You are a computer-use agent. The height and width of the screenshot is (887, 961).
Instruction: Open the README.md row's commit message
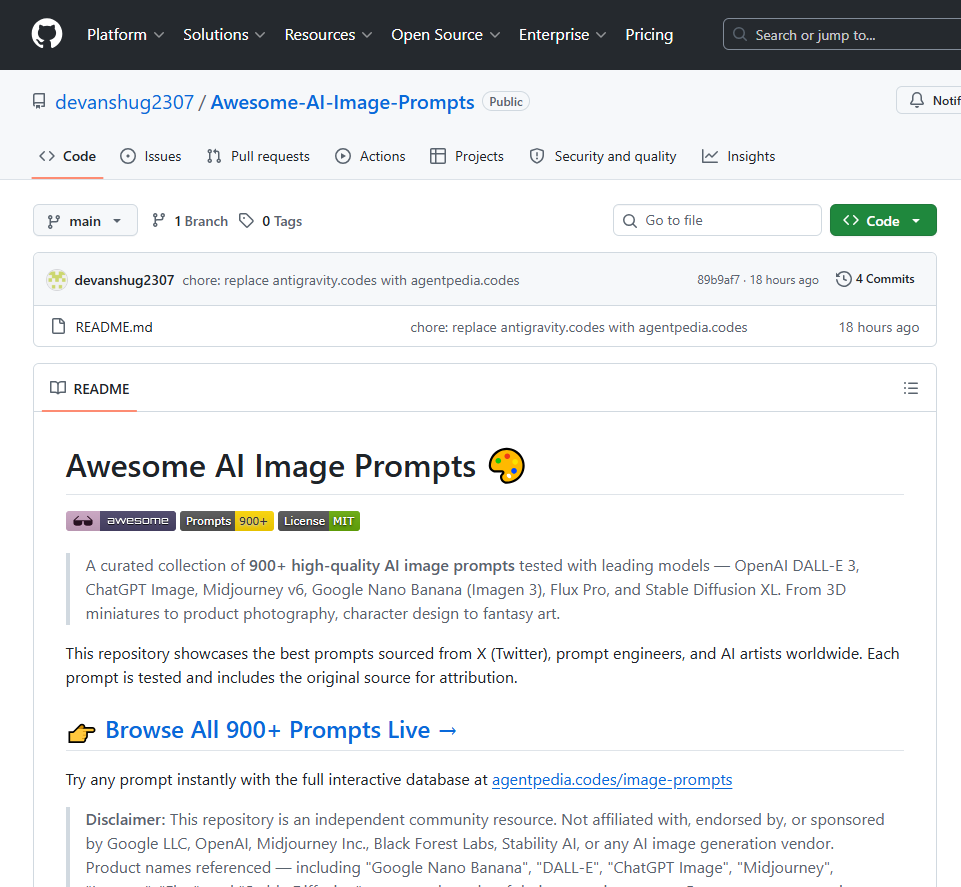[579, 327]
